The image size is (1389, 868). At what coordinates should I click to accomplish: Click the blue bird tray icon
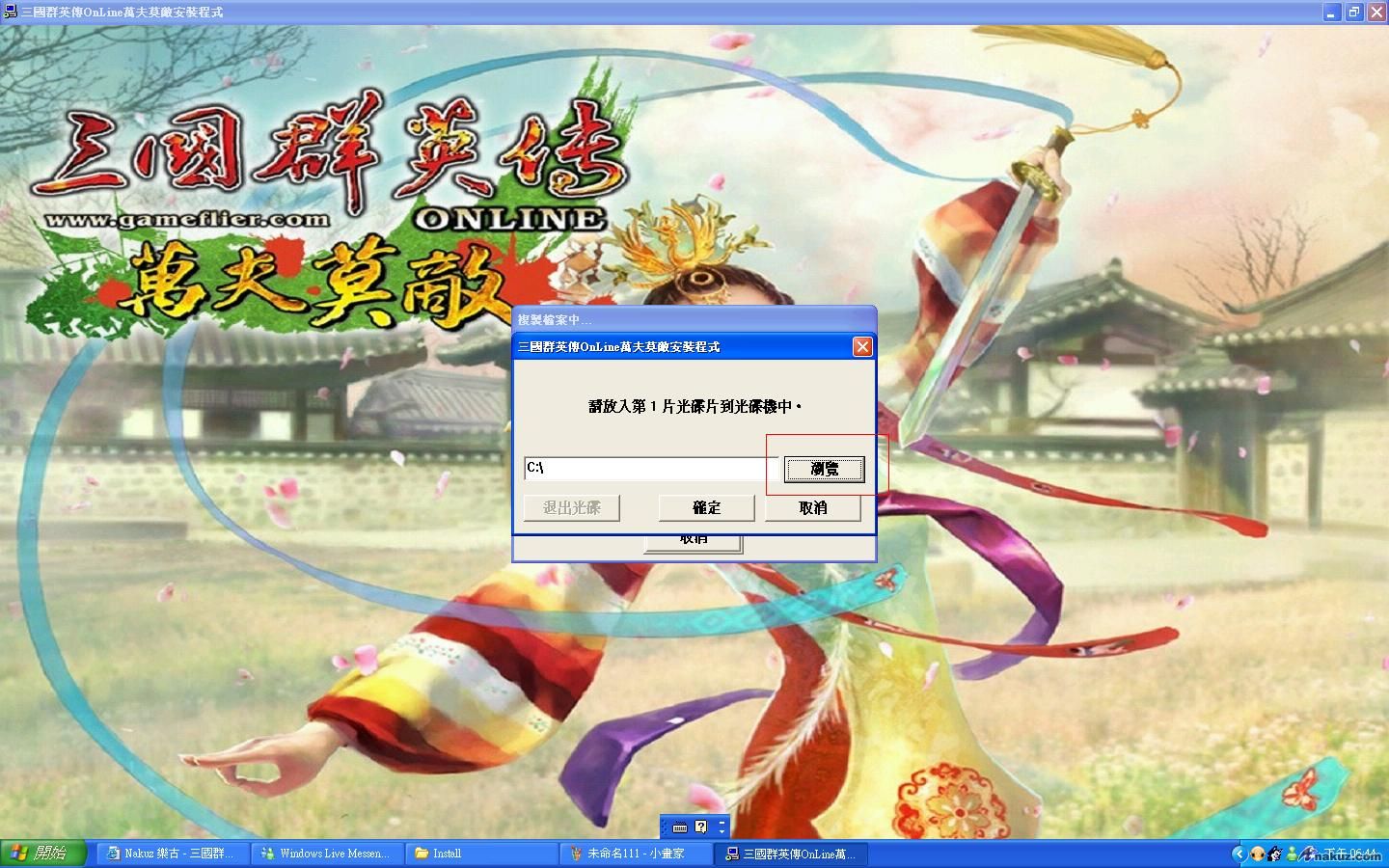point(1307,854)
